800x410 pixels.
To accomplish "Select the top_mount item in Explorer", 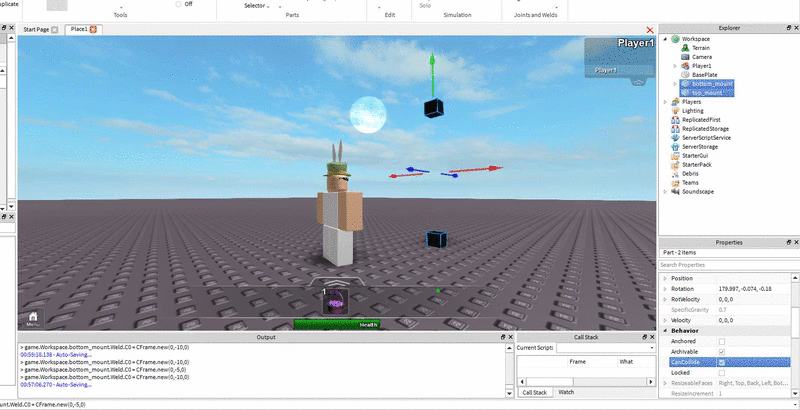I will click(707, 93).
